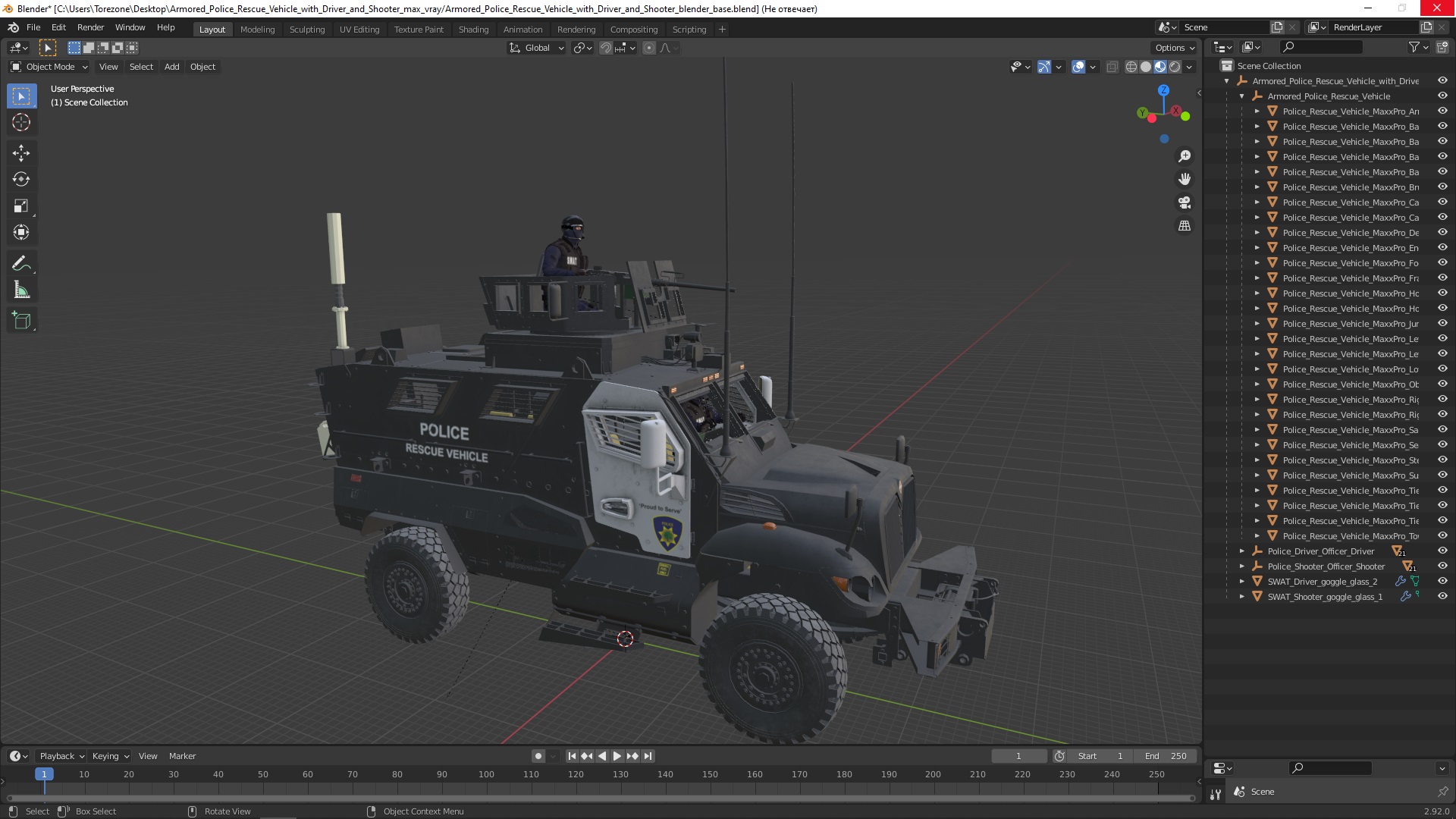The width and height of the screenshot is (1456, 819).
Task: Expand the Police_Shooter_Officer_Shooter item
Action: [1242, 566]
